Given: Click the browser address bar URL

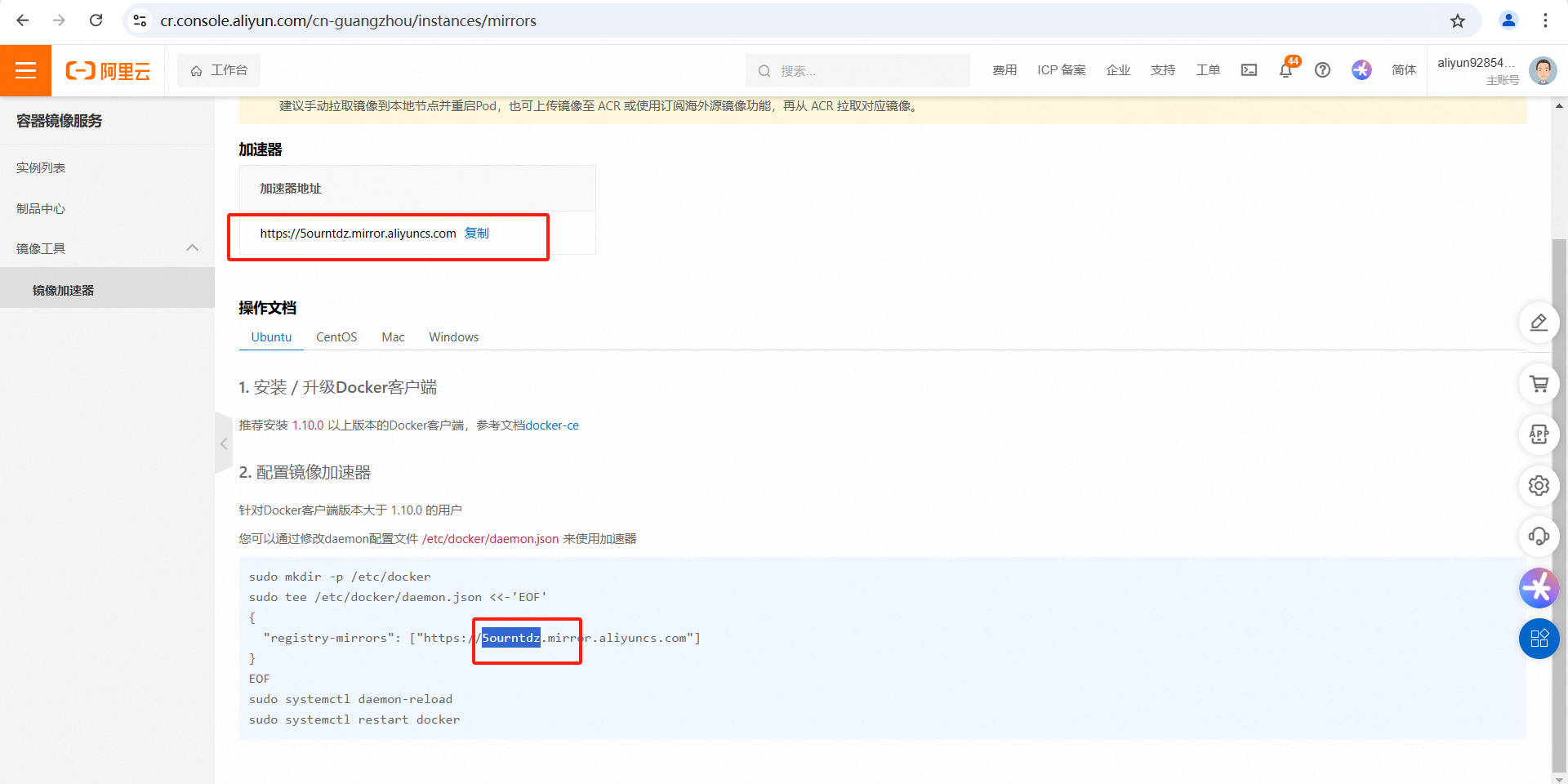Looking at the screenshot, I should (x=349, y=20).
